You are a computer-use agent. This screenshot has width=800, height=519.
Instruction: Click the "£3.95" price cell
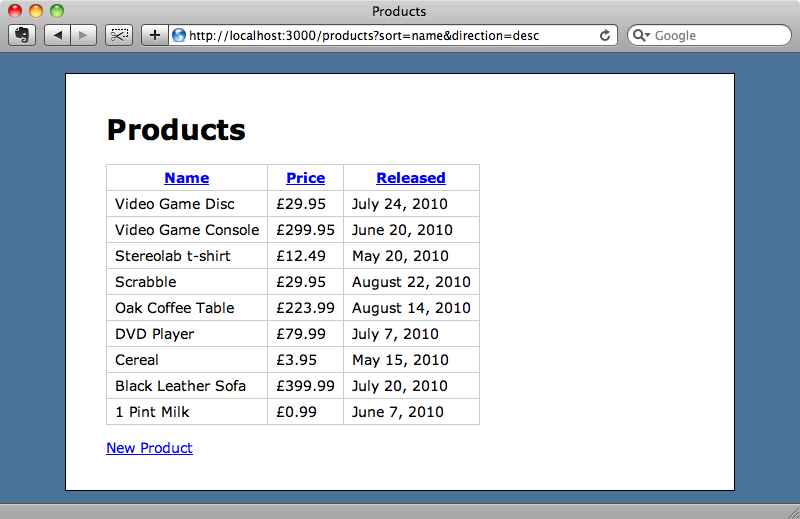click(x=306, y=360)
